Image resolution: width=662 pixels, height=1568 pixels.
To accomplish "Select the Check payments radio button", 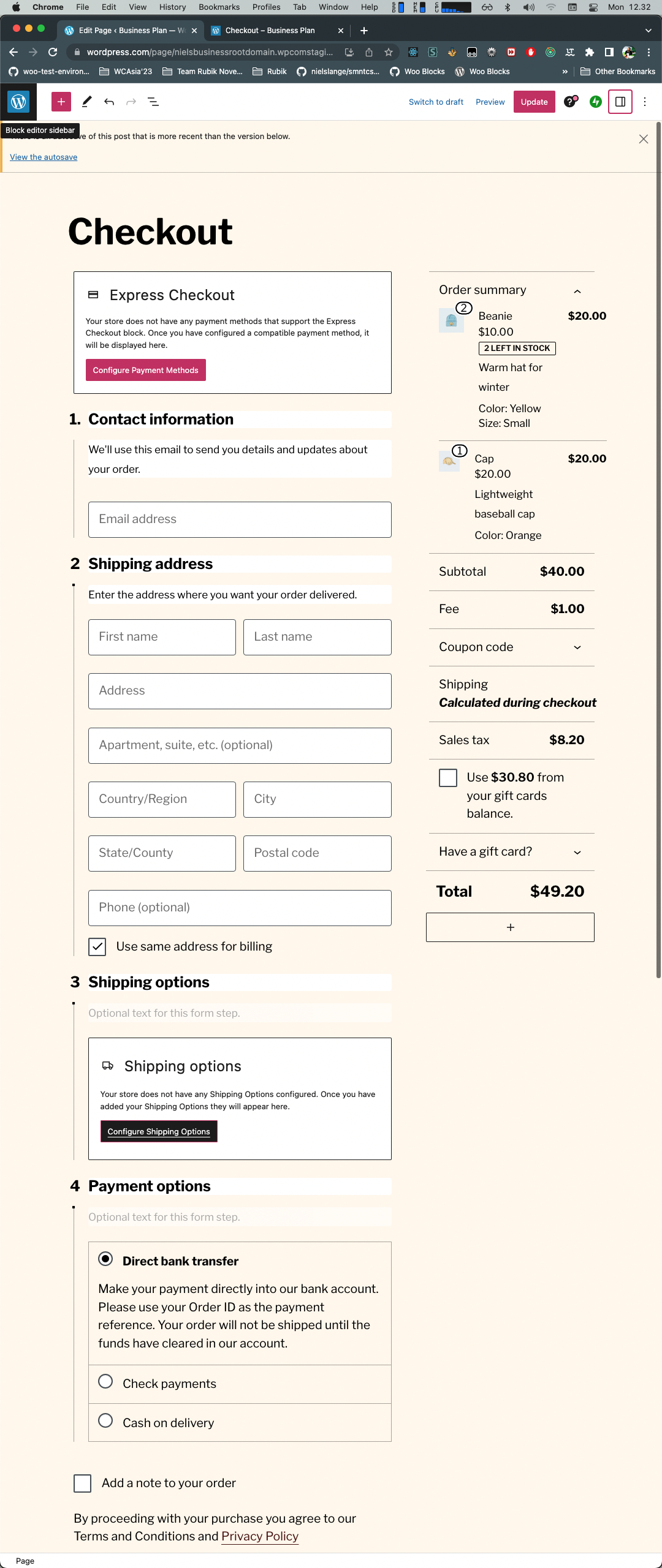I will click(105, 1382).
